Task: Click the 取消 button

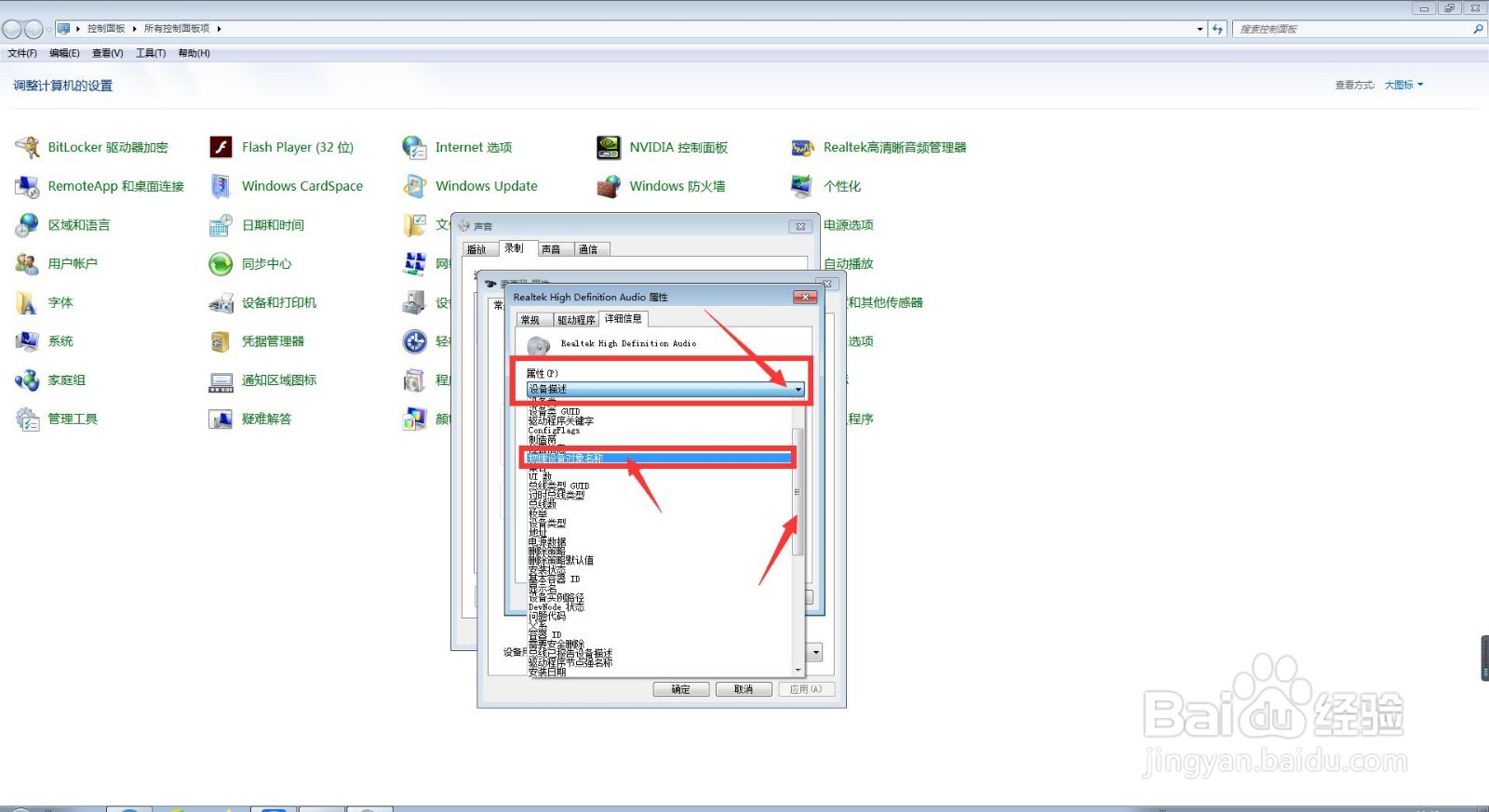Action: [744, 689]
